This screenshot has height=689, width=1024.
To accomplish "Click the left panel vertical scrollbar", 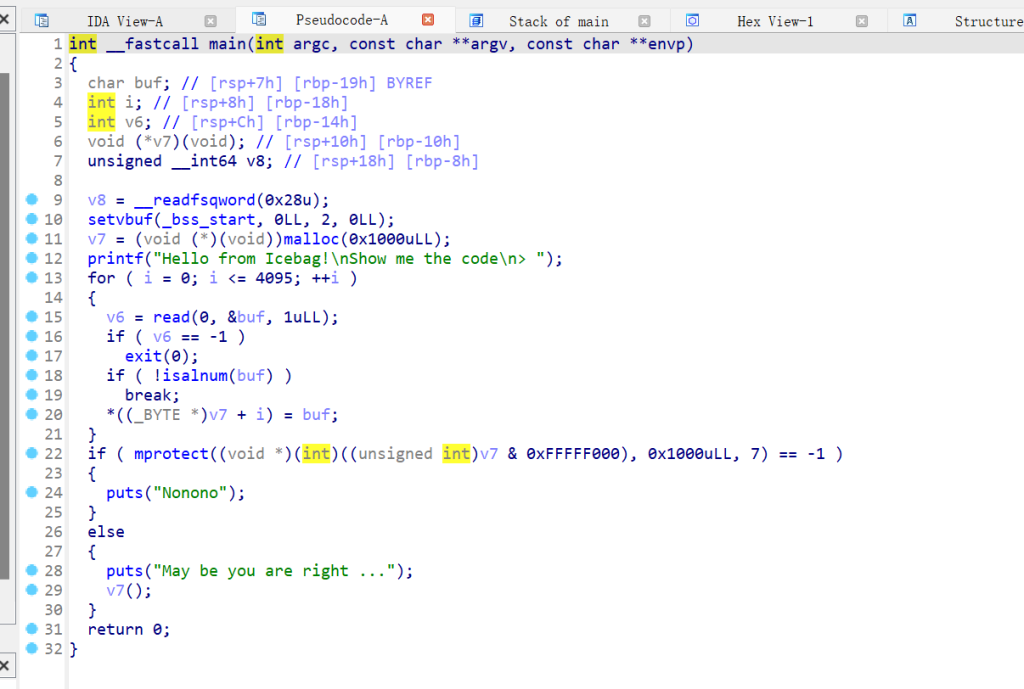I will (5, 300).
